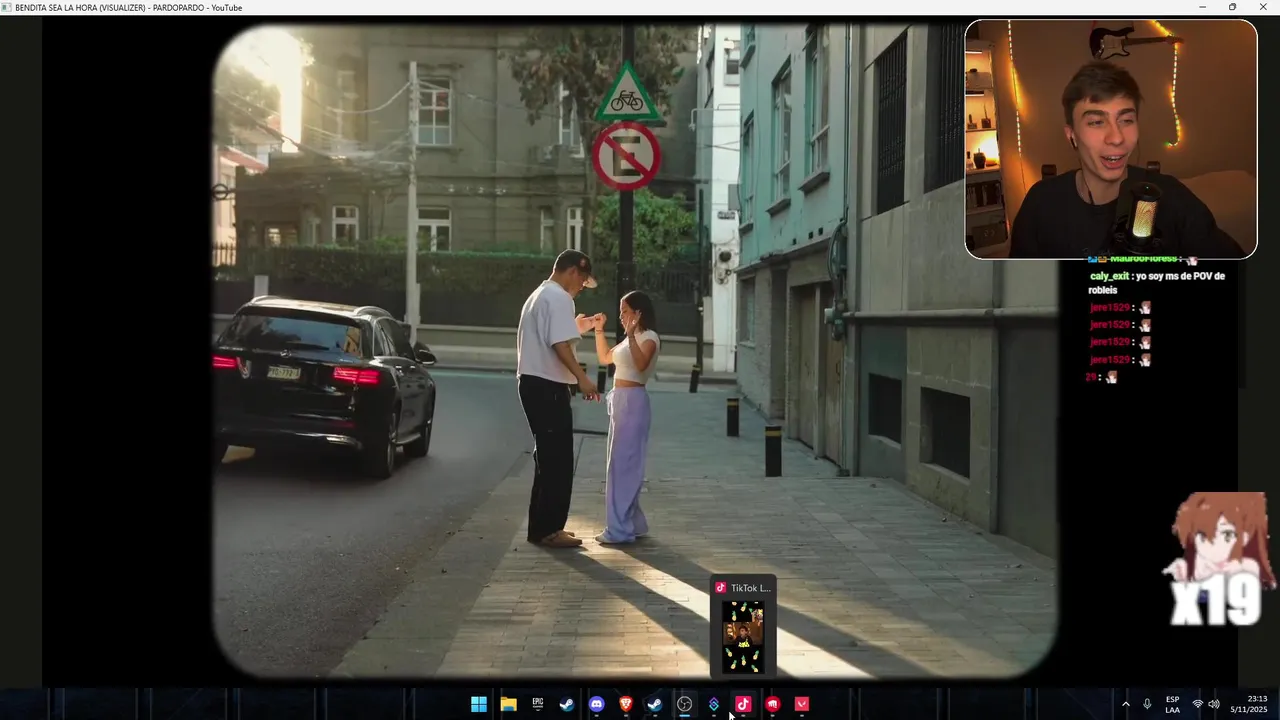Switch to OBS Studio in the taskbar
This screenshot has height=720, width=1280.
click(x=684, y=704)
